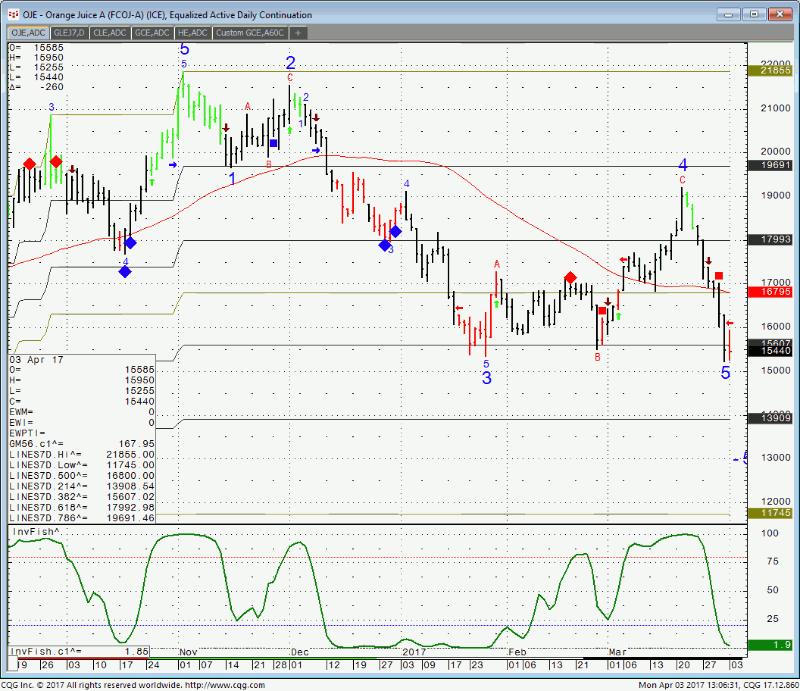Click the large blue wave 4 label near March high
The image size is (800, 691).
683,165
